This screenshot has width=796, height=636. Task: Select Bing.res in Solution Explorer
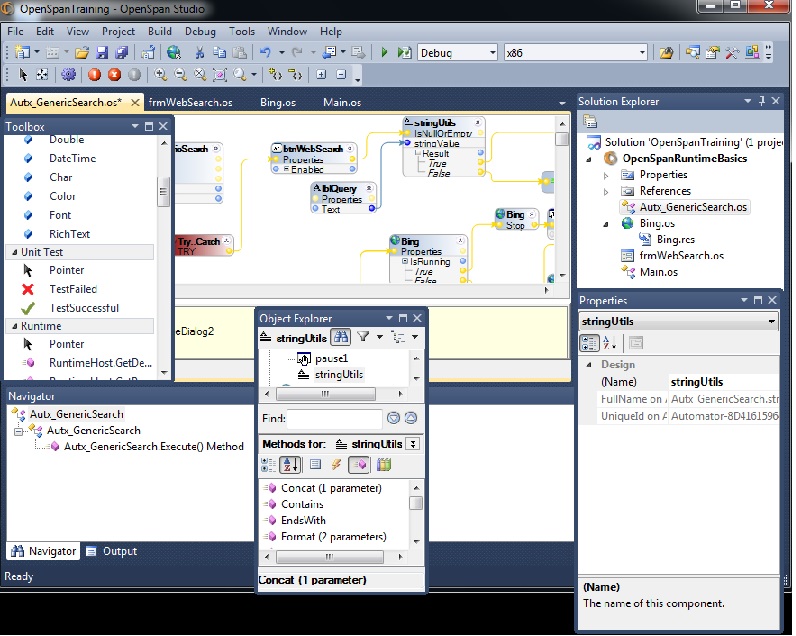[676, 240]
